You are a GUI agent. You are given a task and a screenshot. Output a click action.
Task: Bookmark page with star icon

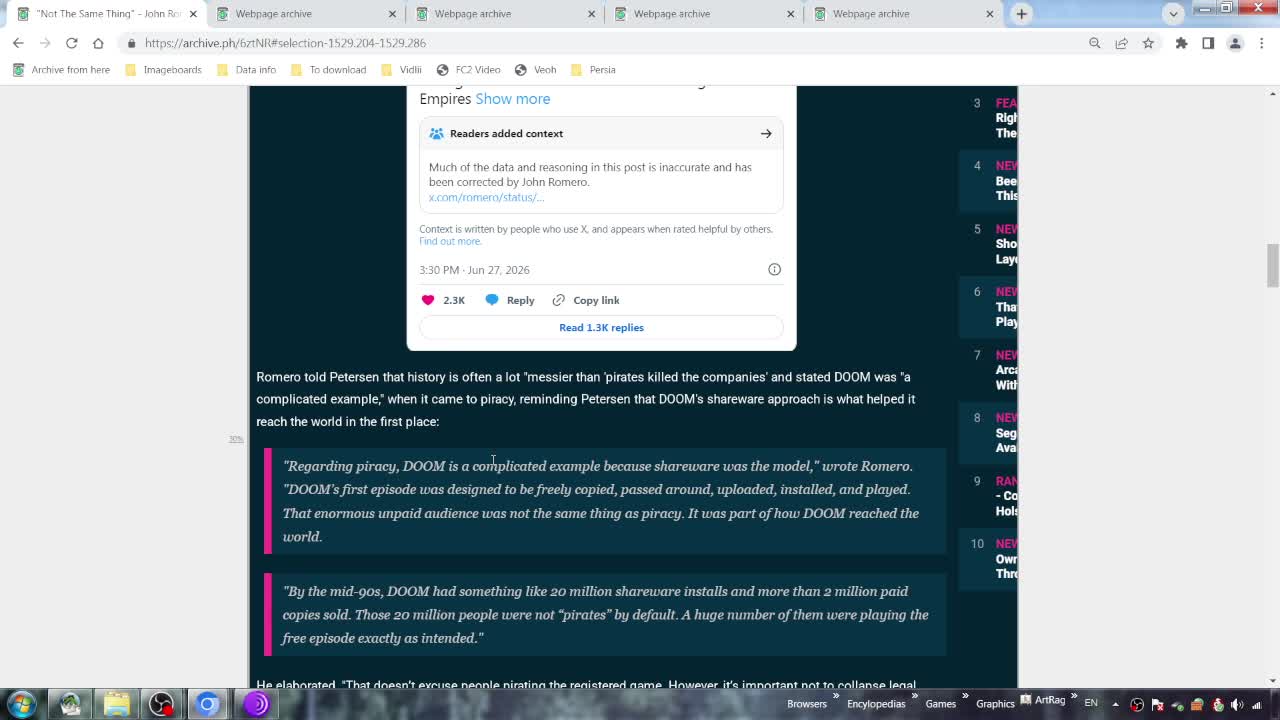point(1148,43)
